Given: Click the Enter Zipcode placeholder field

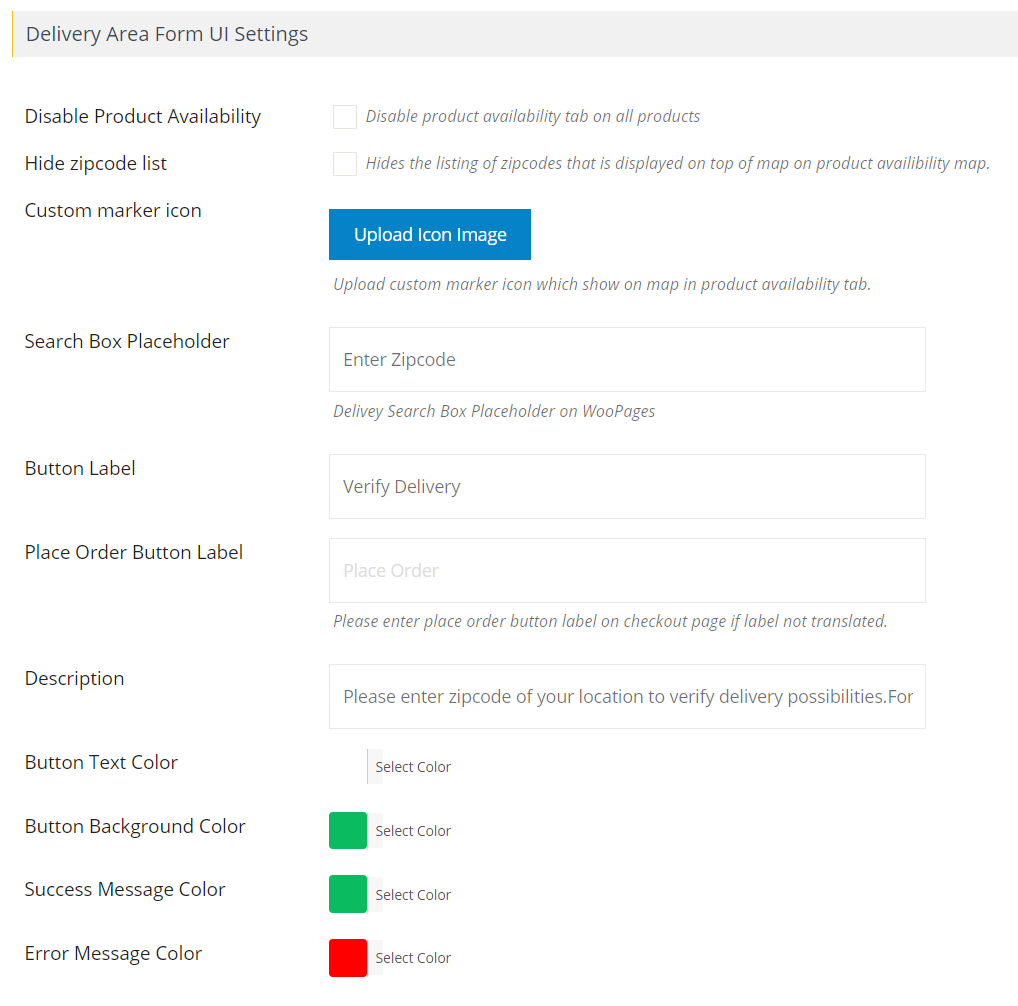Looking at the screenshot, I should tap(627, 359).
